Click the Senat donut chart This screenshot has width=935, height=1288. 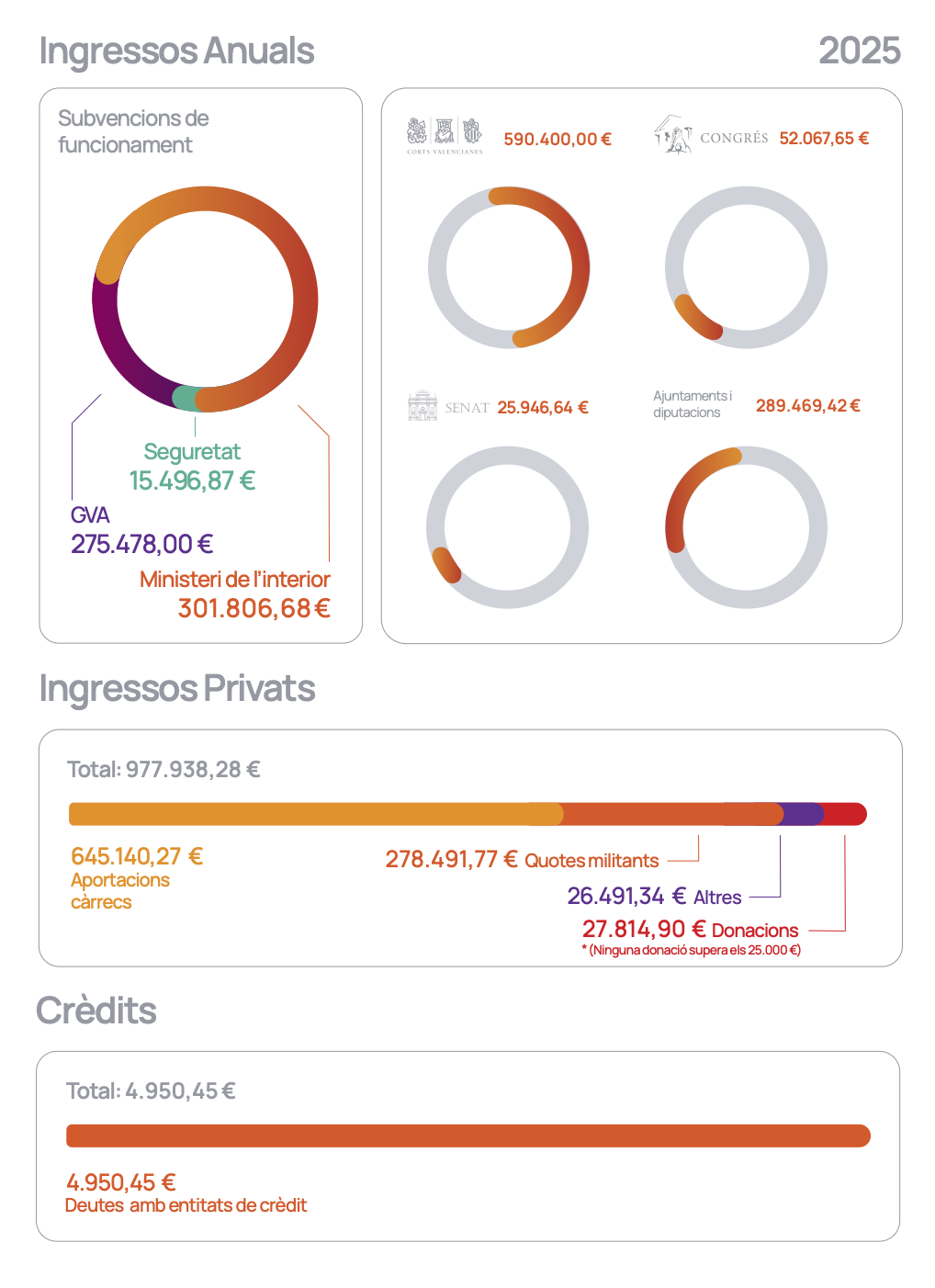[x=507, y=527]
